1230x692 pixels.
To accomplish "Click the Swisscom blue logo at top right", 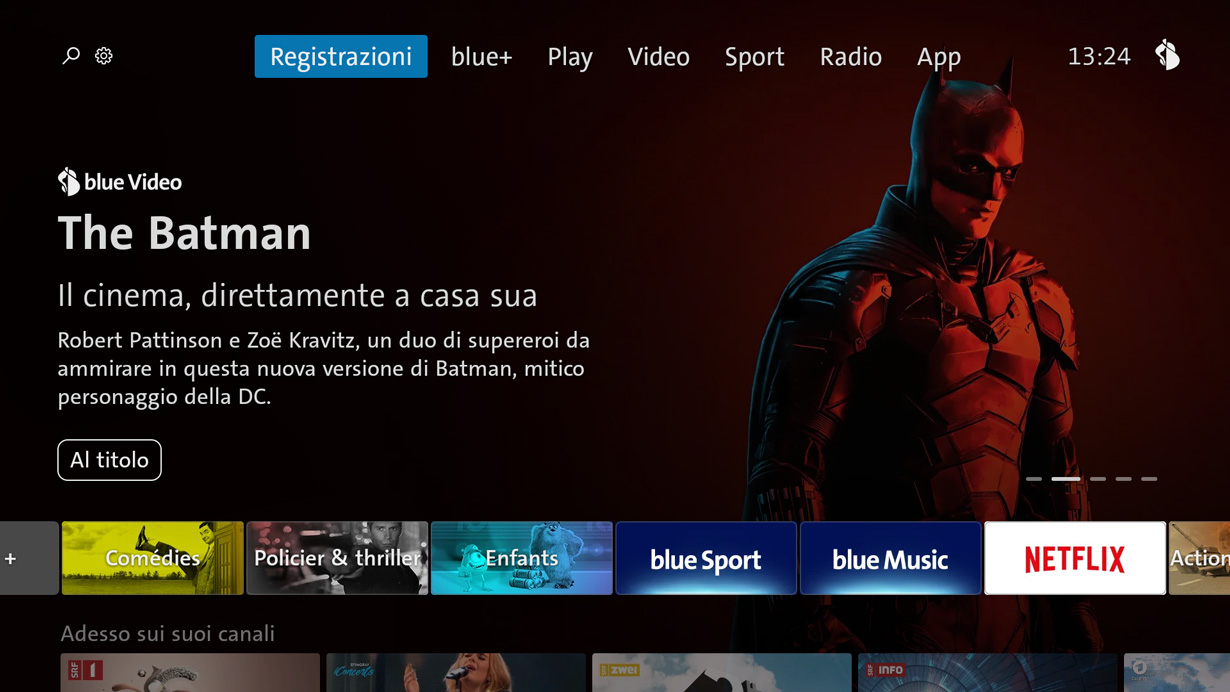I will pos(1167,55).
